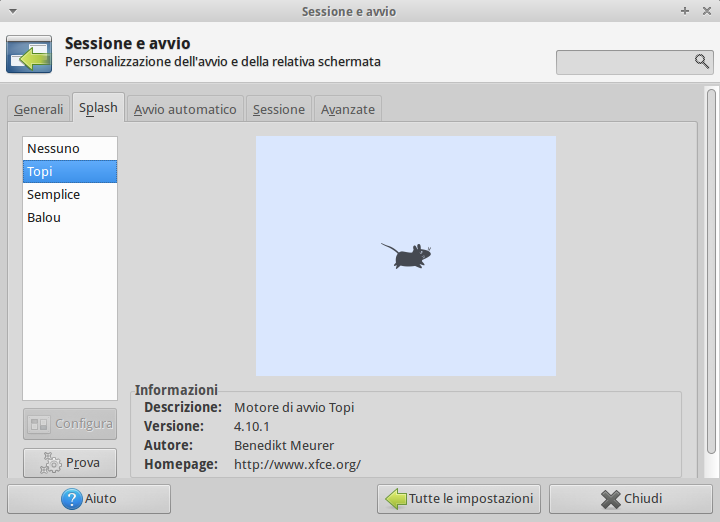Screen dimensions: 720x522
Task: Show the Avanzate tab
Action: click(x=348, y=109)
